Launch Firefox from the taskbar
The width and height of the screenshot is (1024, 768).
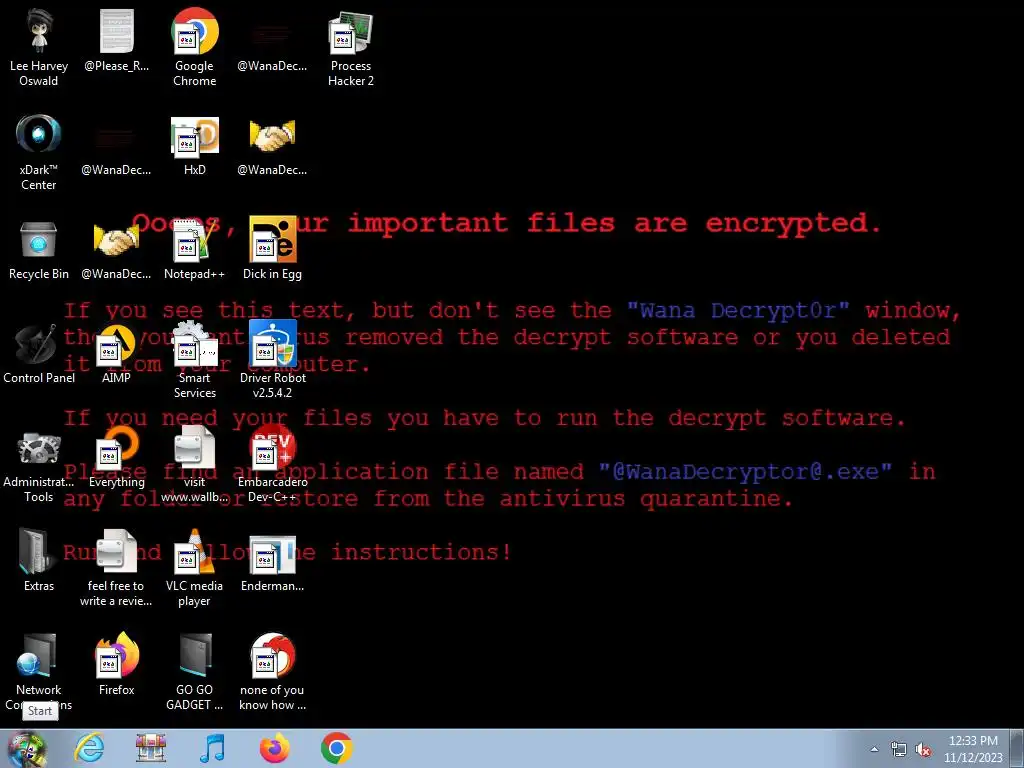click(274, 748)
